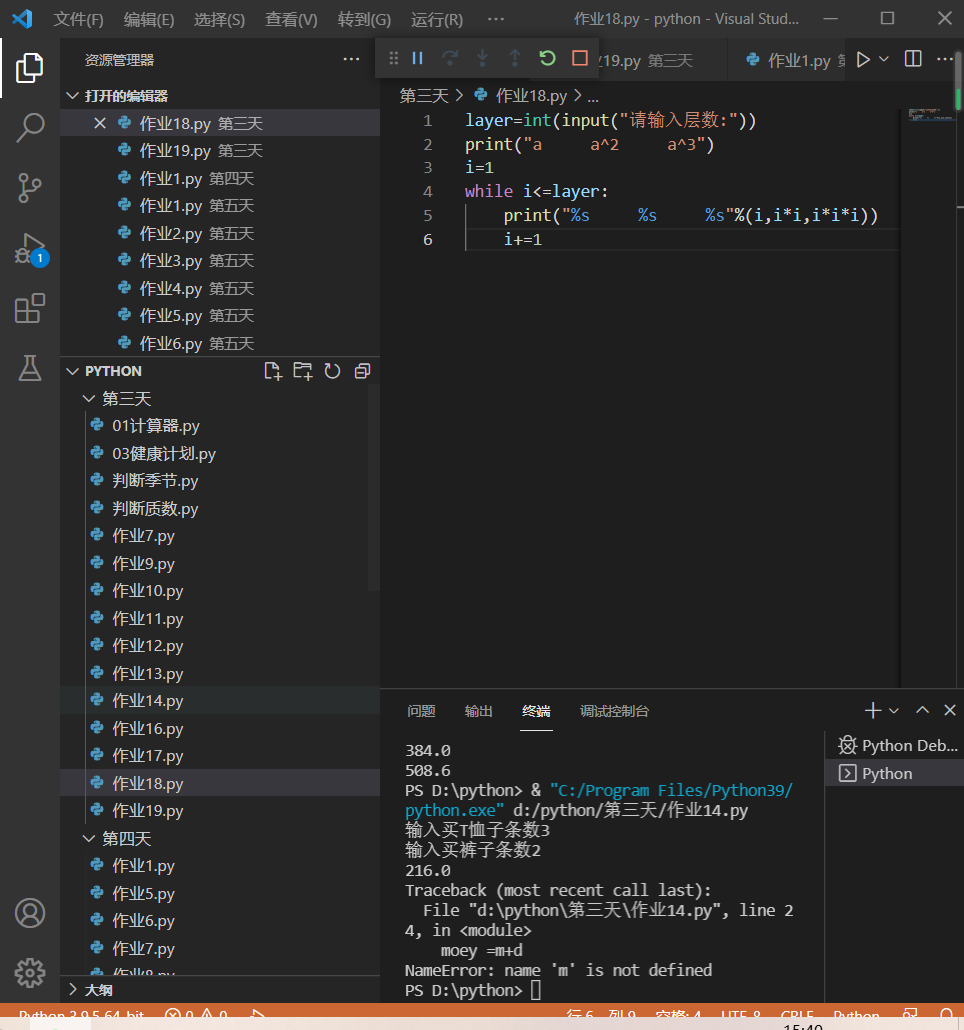Open 03健康计划.py in file tree
Viewport: 964px width, 1030px height.
tap(220, 453)
